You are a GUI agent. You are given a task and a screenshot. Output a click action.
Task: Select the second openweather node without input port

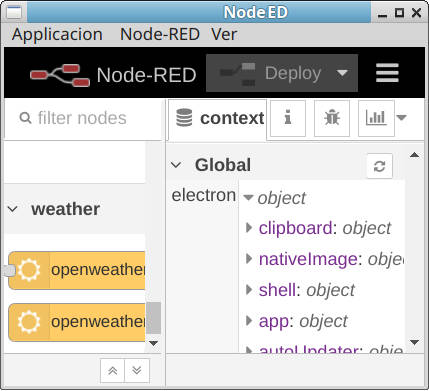coord(77,322)
